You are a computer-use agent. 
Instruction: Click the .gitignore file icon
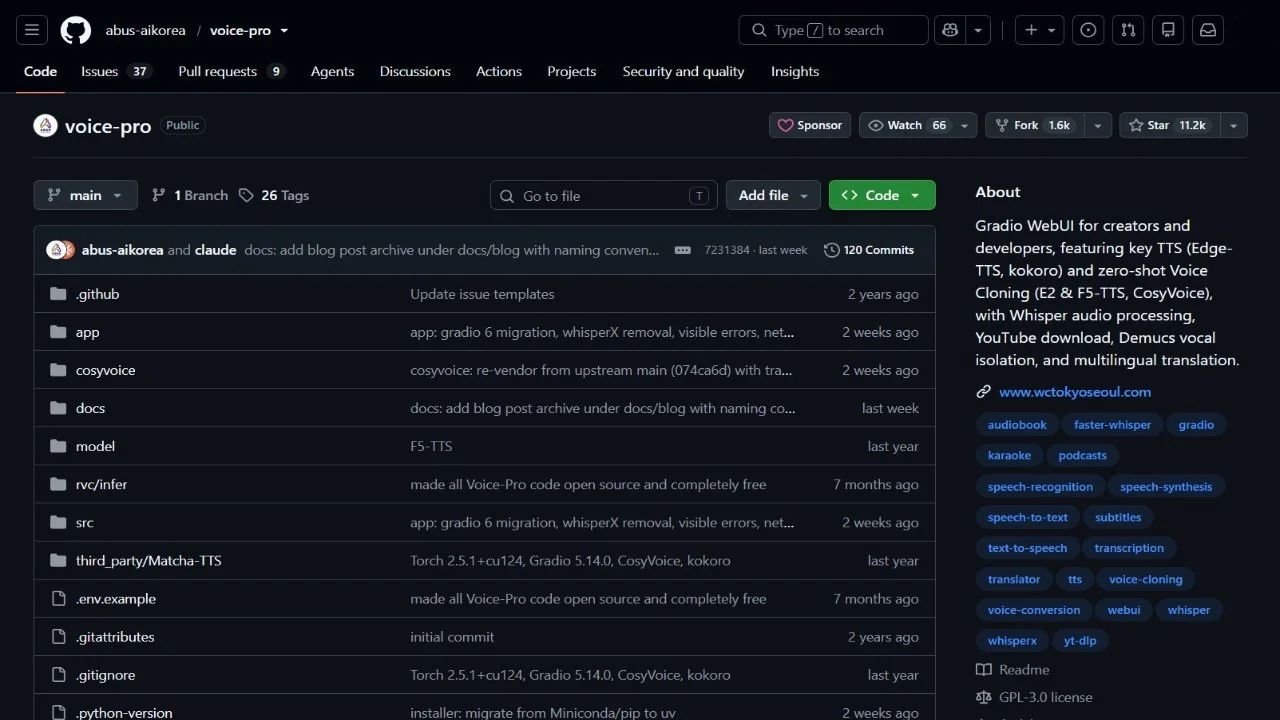coord(57,675)
